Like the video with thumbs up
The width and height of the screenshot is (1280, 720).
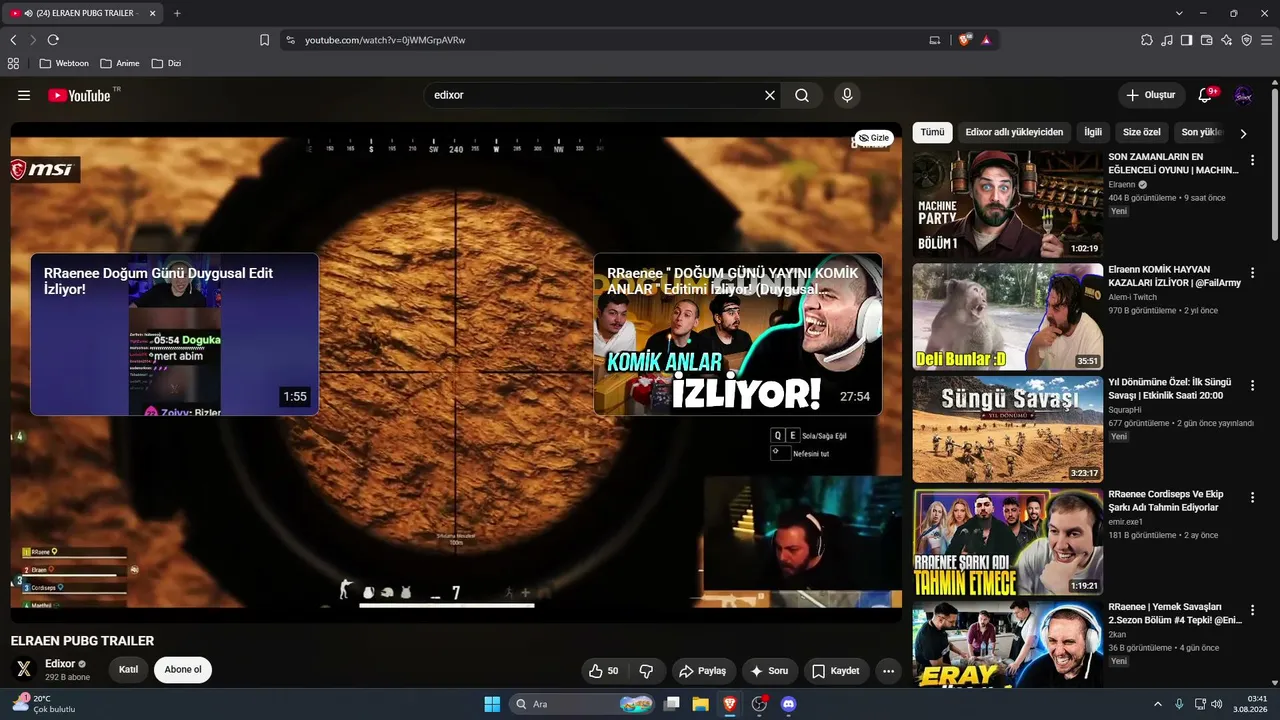coord(604,671)
